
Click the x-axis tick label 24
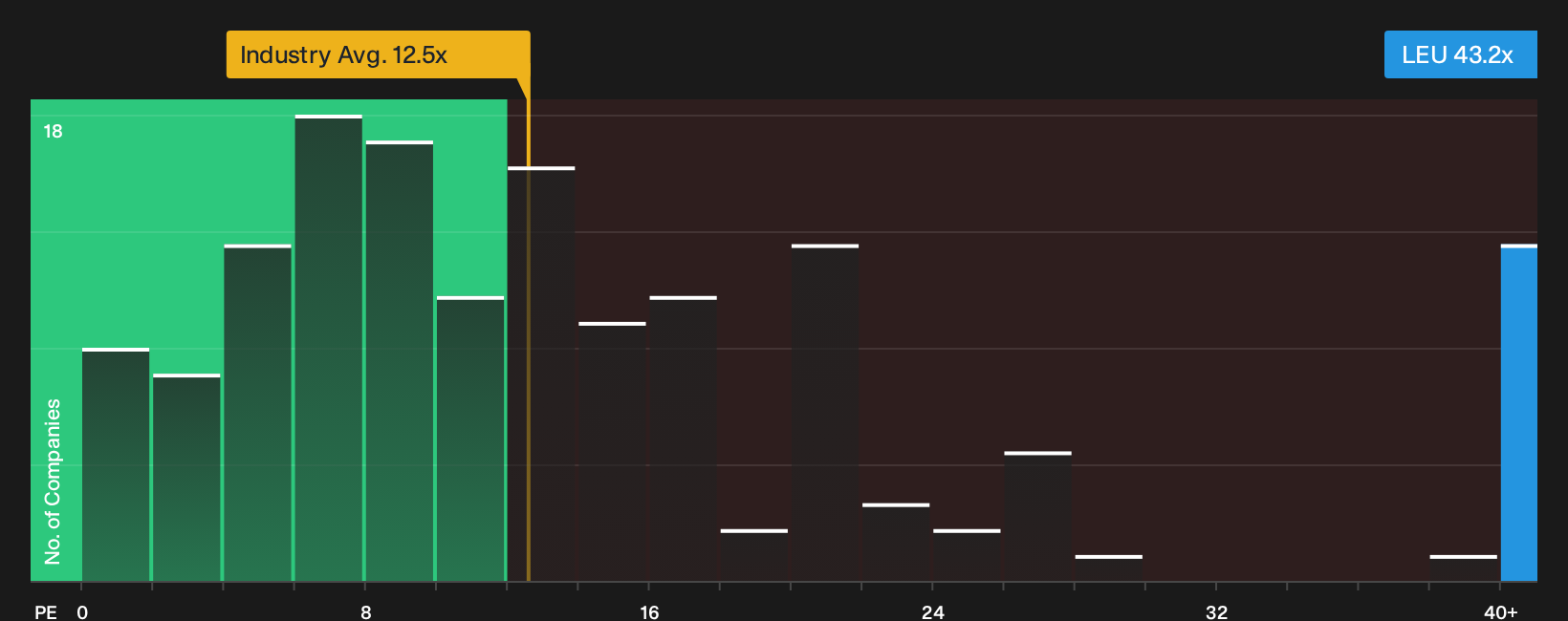933,611
